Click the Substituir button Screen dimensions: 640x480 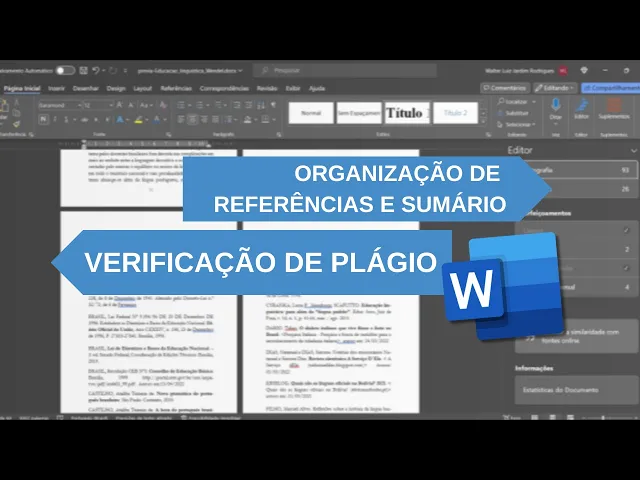point(513,113)
